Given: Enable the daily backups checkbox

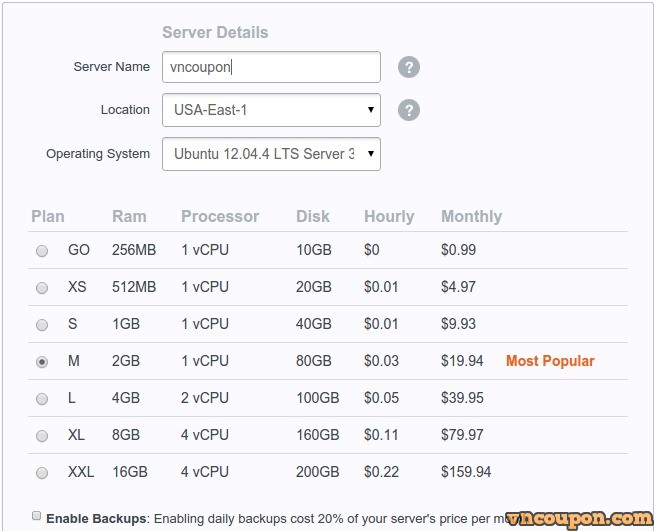Looking at the screenshot, I should click(x=36, y=516).
